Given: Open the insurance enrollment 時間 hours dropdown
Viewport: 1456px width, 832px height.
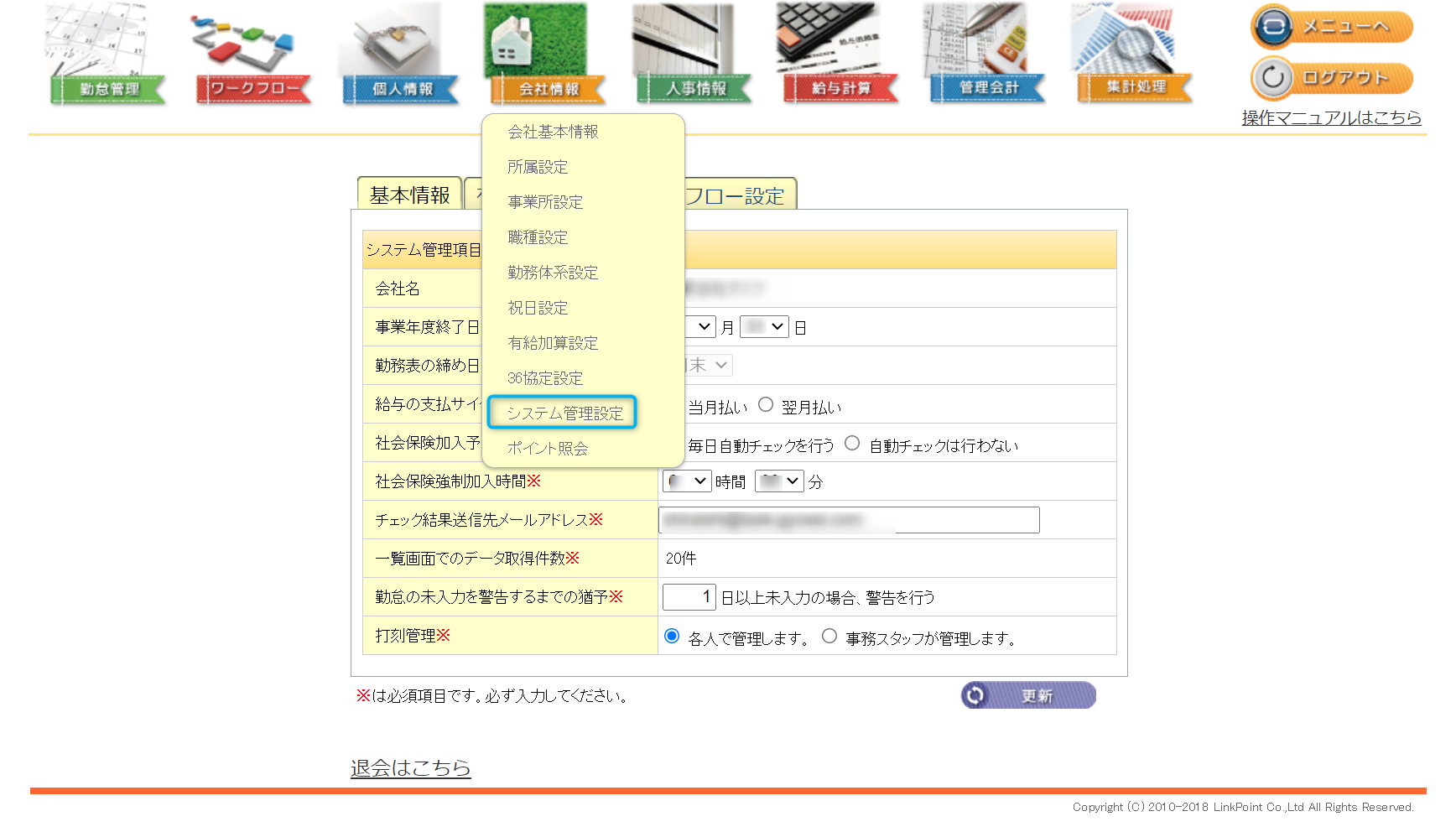Looking at the screenshot, I should coord(687,481).
